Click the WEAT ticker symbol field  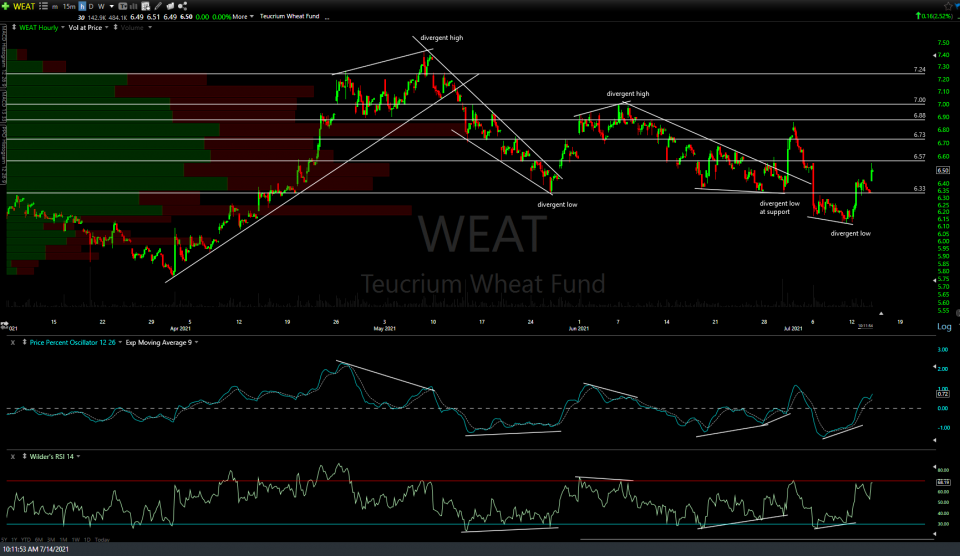(x=25, y=5)
